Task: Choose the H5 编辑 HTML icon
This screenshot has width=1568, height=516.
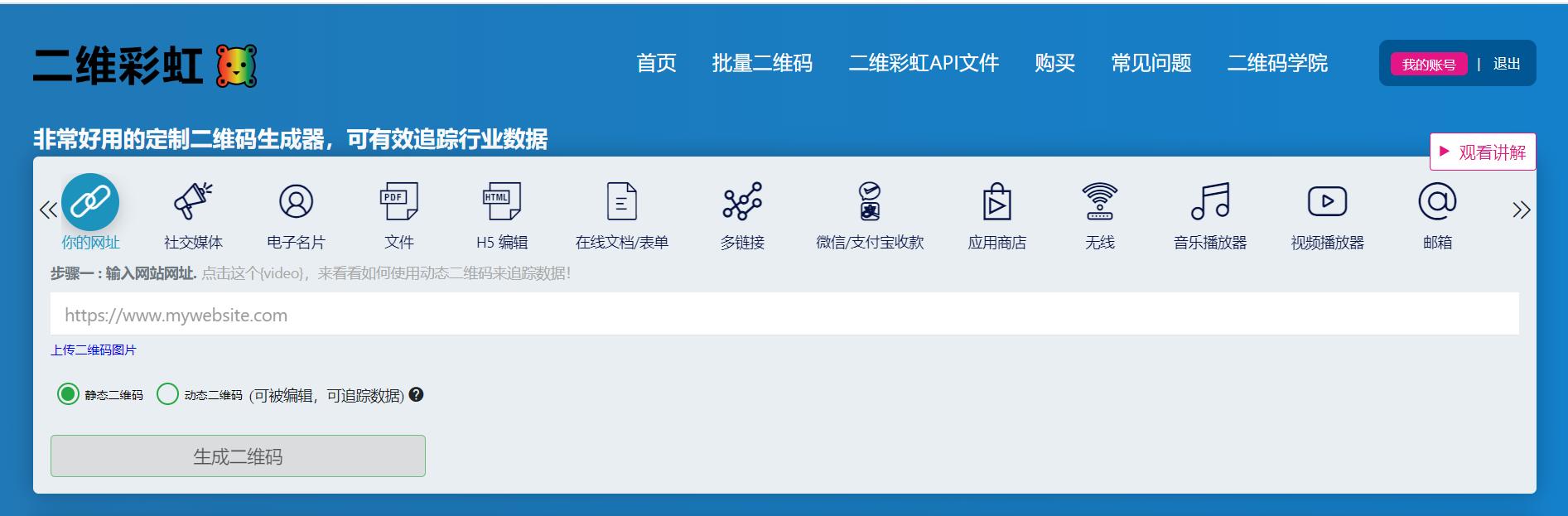Action: click(501, 201)
